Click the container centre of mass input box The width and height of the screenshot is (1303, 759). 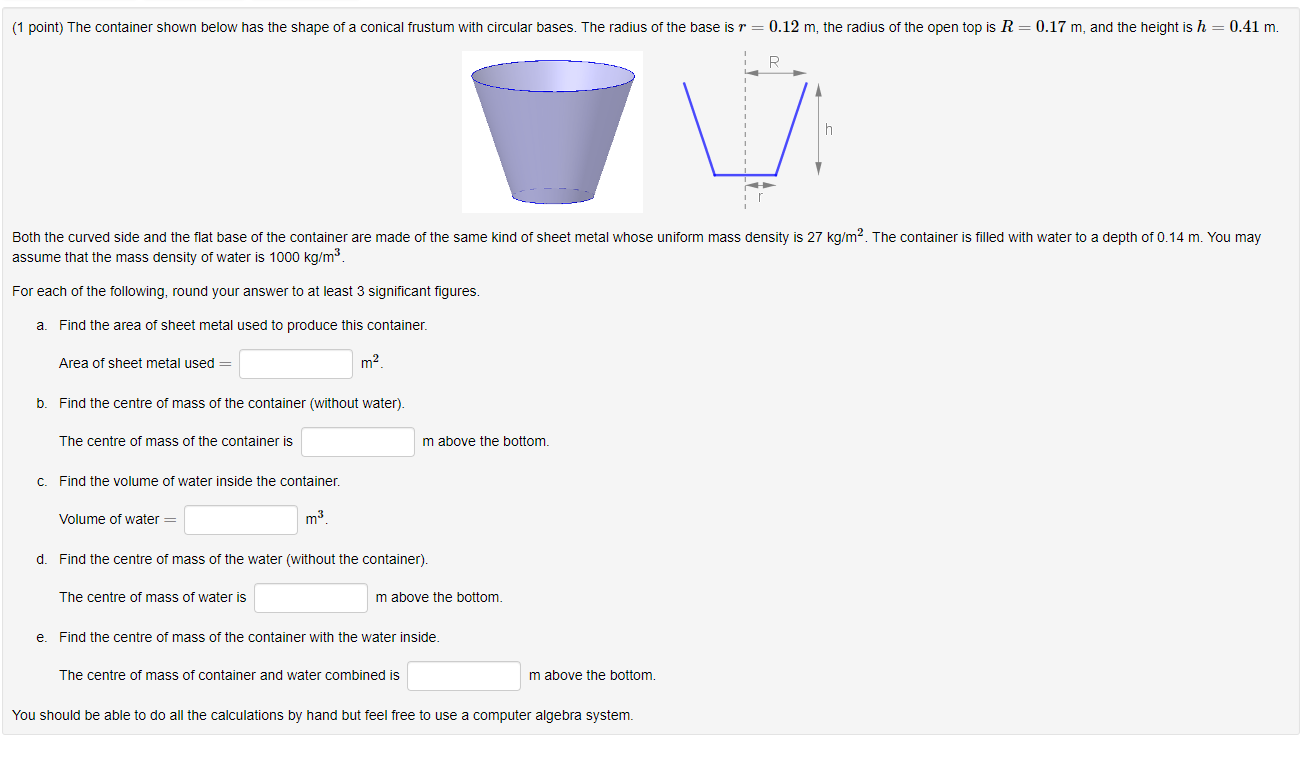pos(357,441)
